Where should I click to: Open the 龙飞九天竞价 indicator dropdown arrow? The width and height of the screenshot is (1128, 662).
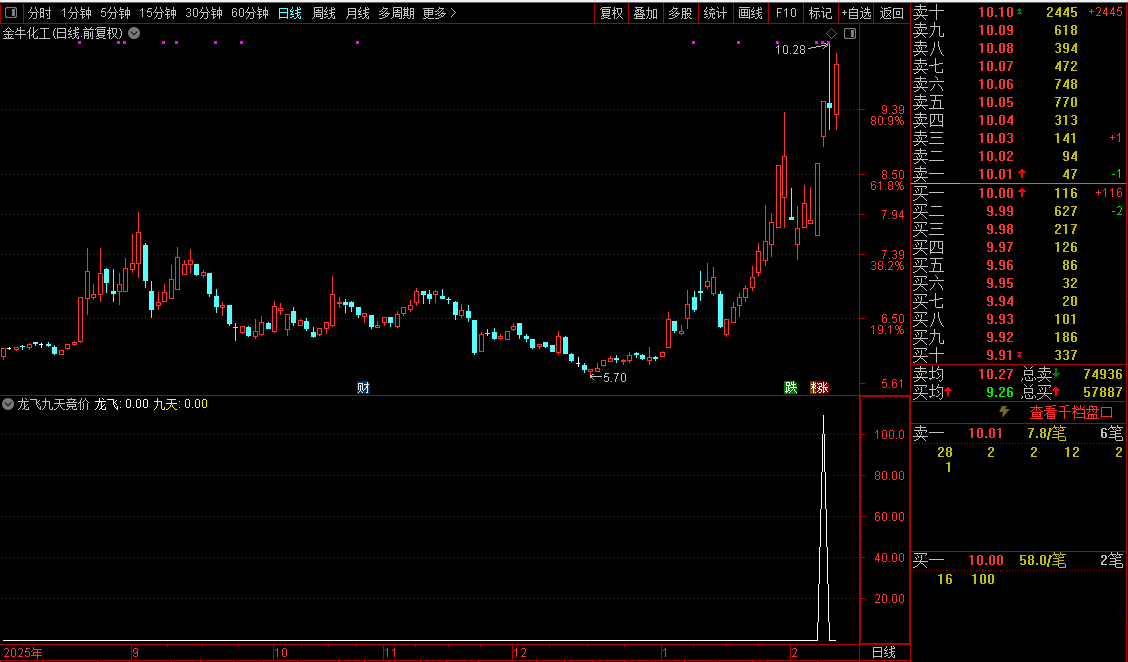point(8,404)
